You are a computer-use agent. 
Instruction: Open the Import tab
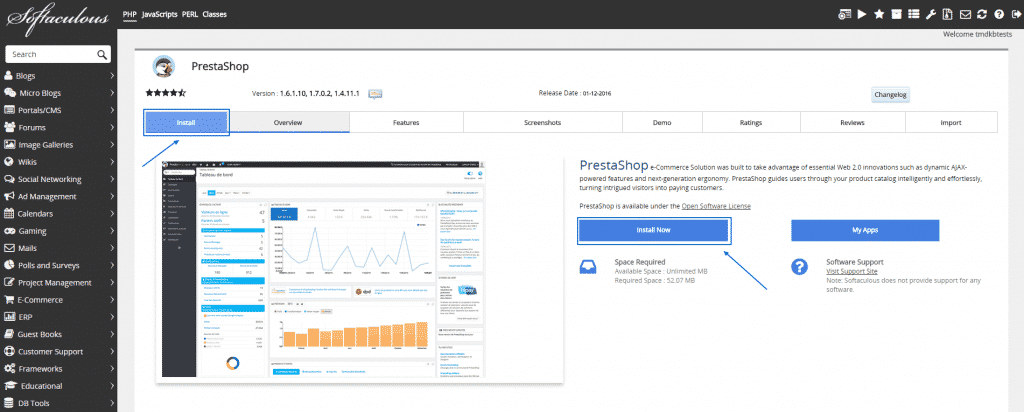click(951, 122)
